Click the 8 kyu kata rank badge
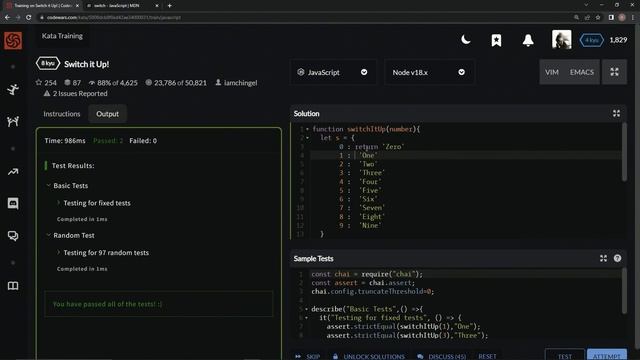Viewport: 640px width, 360px height. (48, 64)
